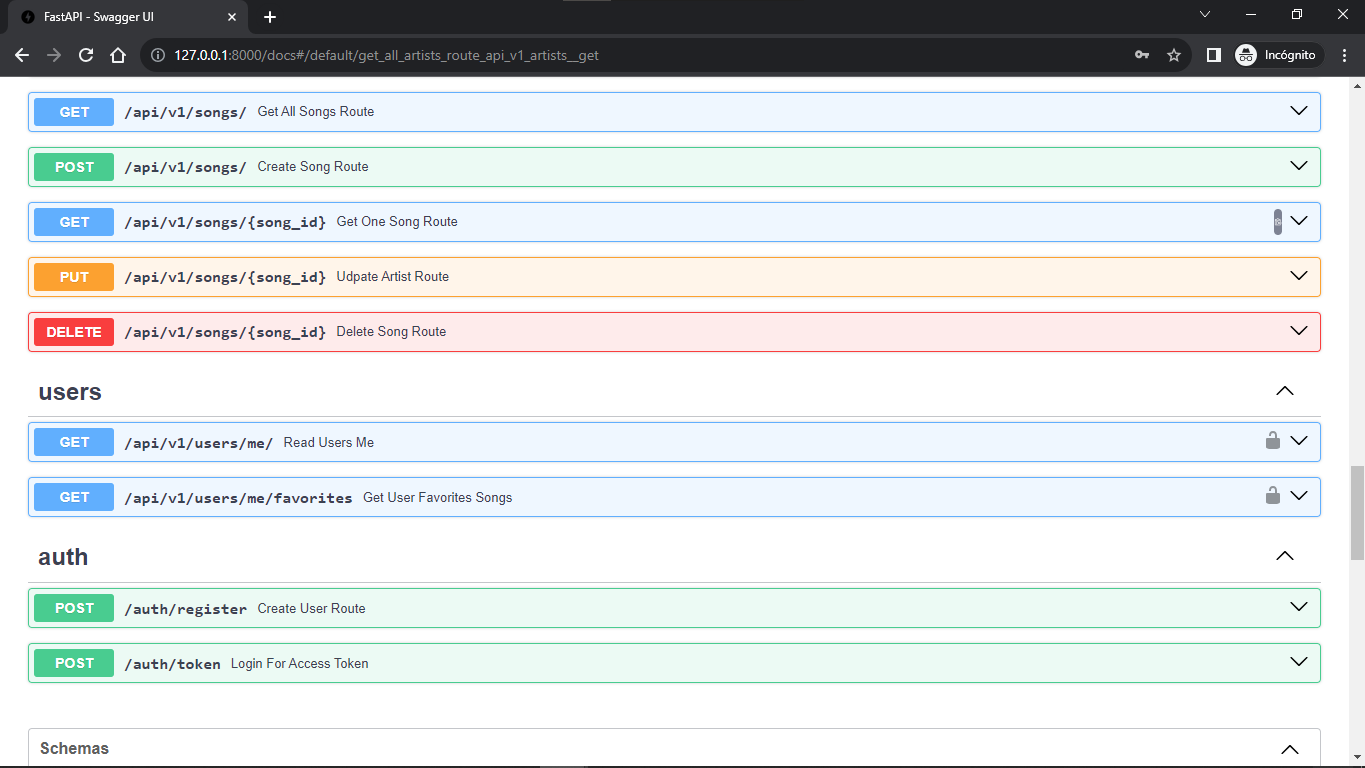Click the Create Song Route description
Screen dimensions: 1365x768
tap(313, 166)
